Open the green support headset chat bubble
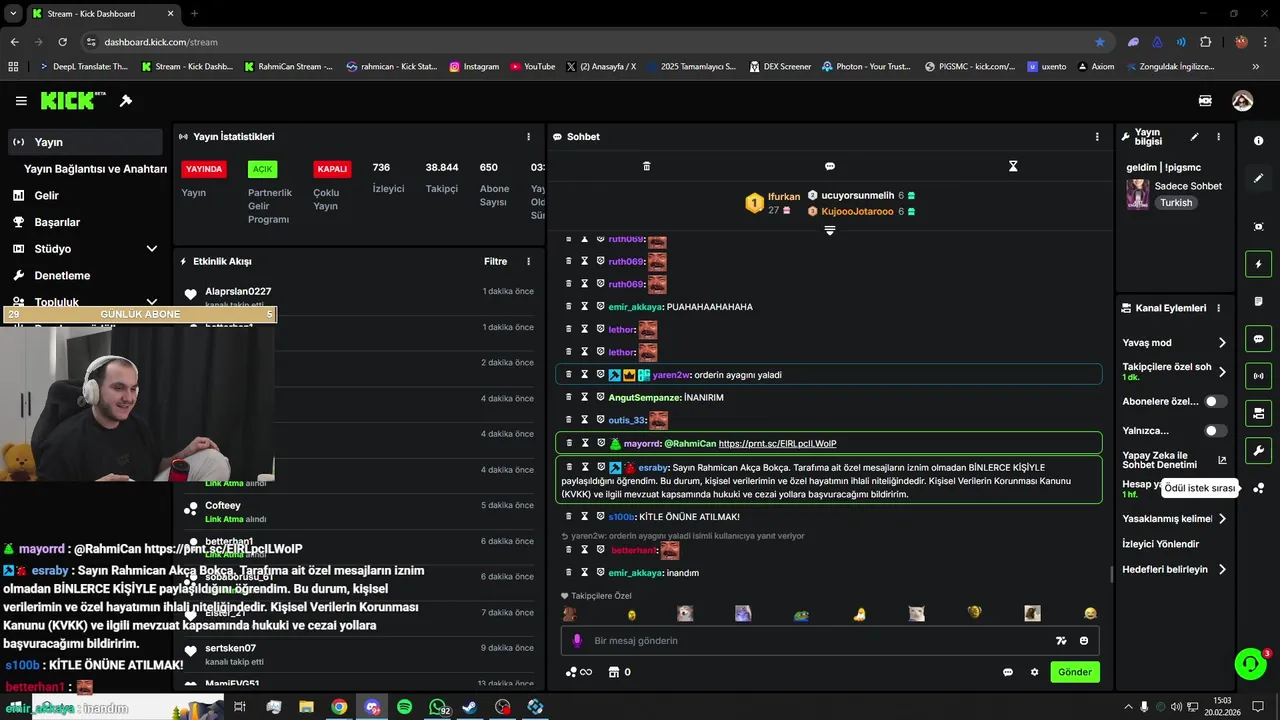 point(1250,664)
